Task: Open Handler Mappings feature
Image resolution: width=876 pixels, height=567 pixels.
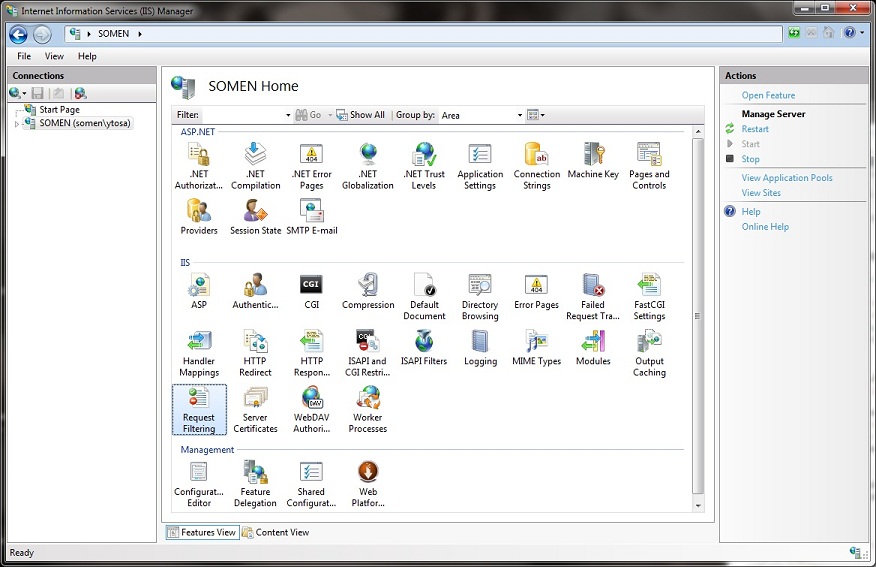Action: point(199,353)
